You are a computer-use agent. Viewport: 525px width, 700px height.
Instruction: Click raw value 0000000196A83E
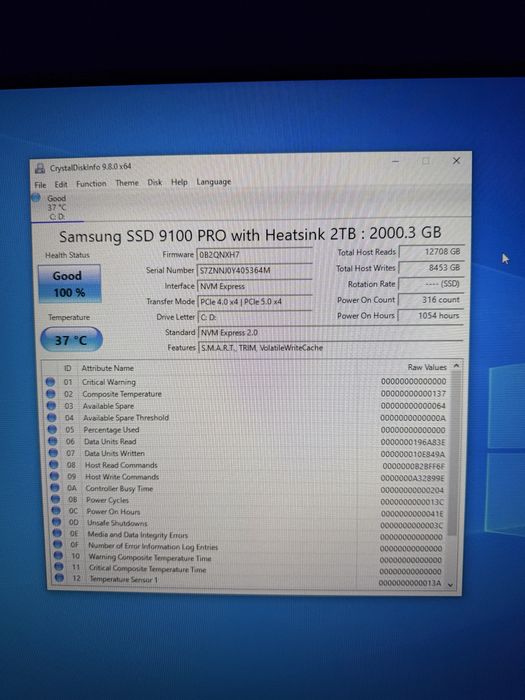pos(413,442)
